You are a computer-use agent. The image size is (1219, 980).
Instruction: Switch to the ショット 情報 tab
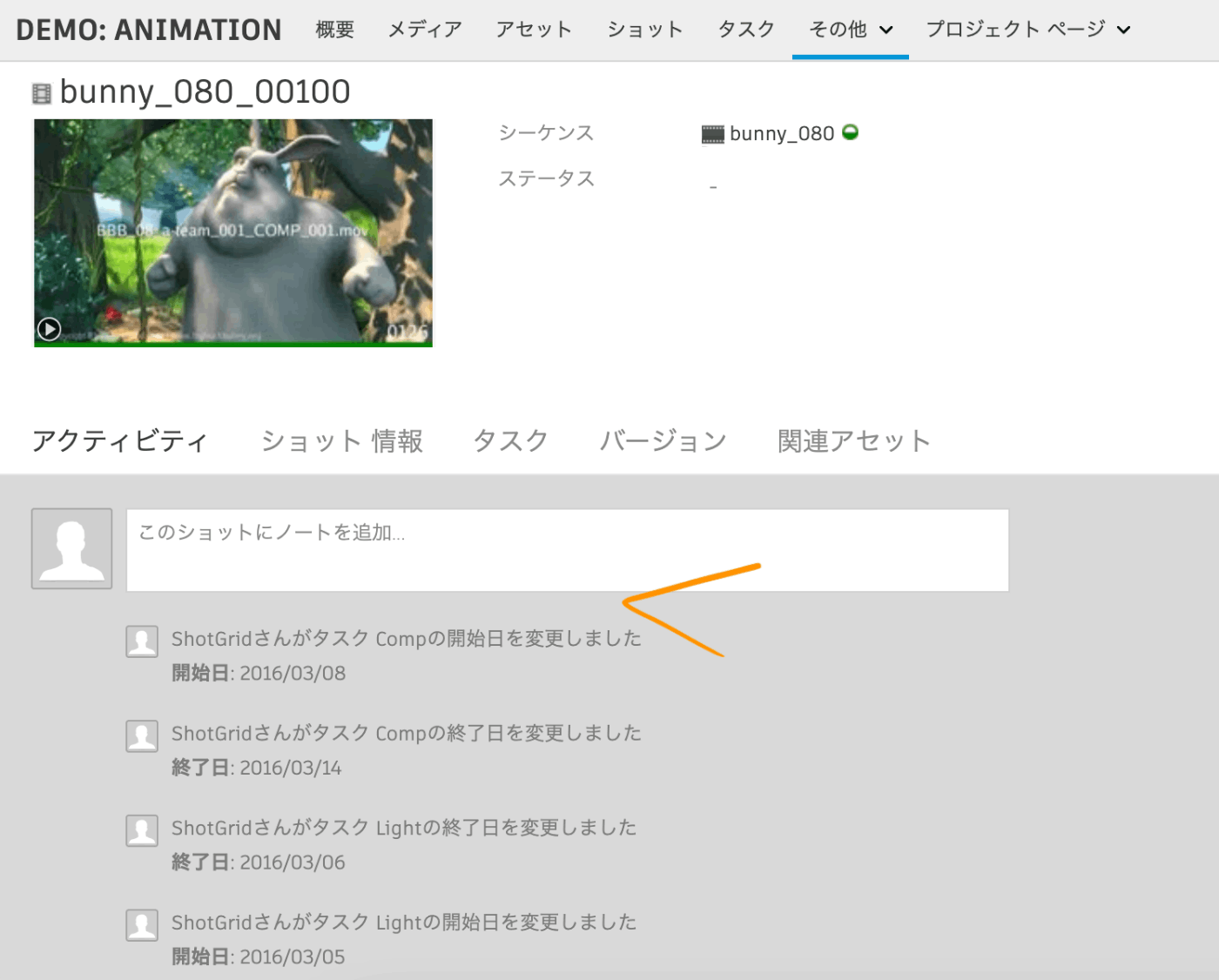pyautogui.click(x=342, y=441)
